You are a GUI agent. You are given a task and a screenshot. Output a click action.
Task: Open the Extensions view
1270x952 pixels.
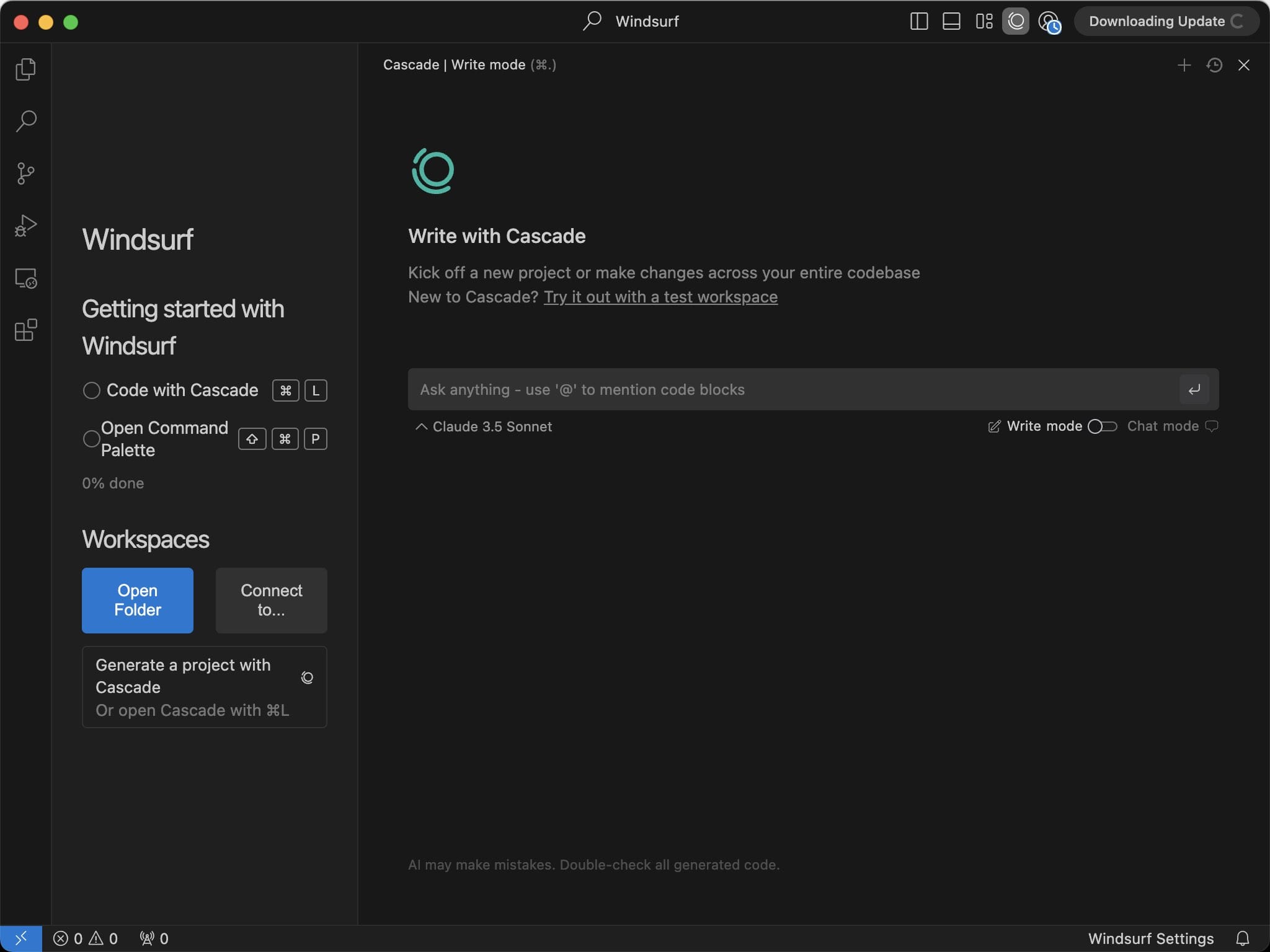point(25,330)
